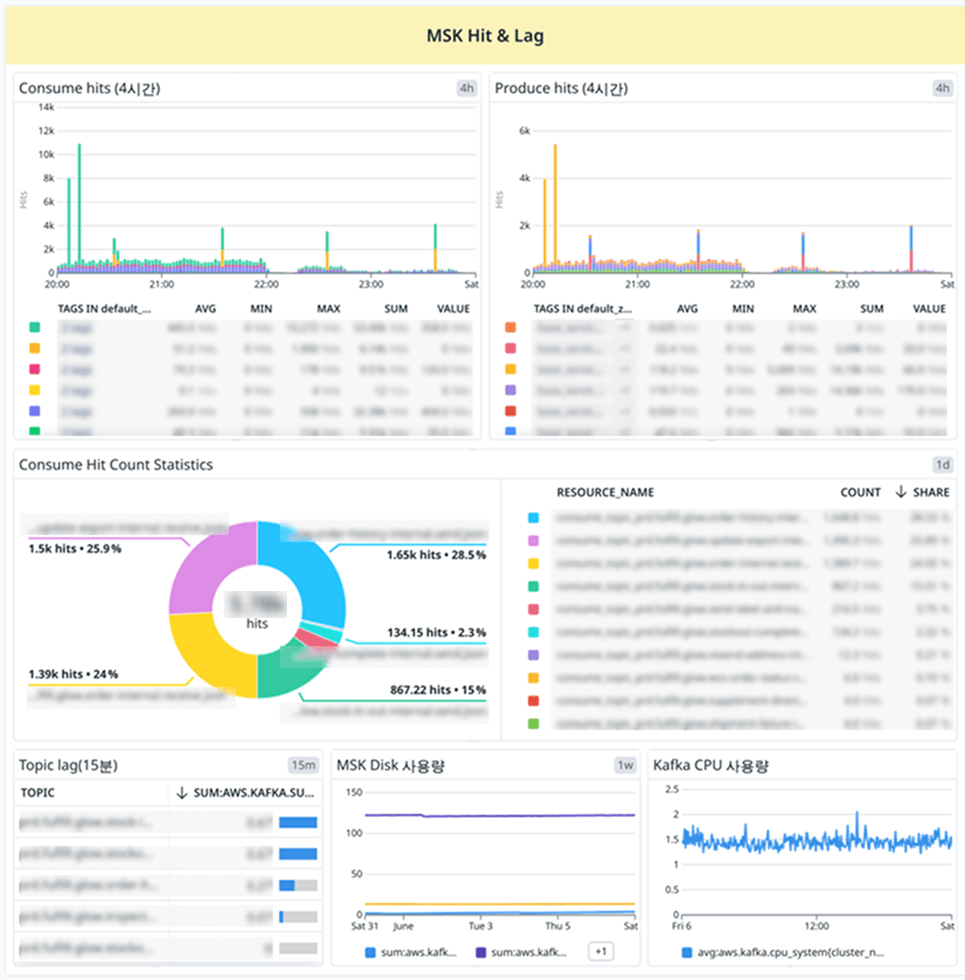Click the '134.15 hits • 2.3%' donut label

pos(436,632)
